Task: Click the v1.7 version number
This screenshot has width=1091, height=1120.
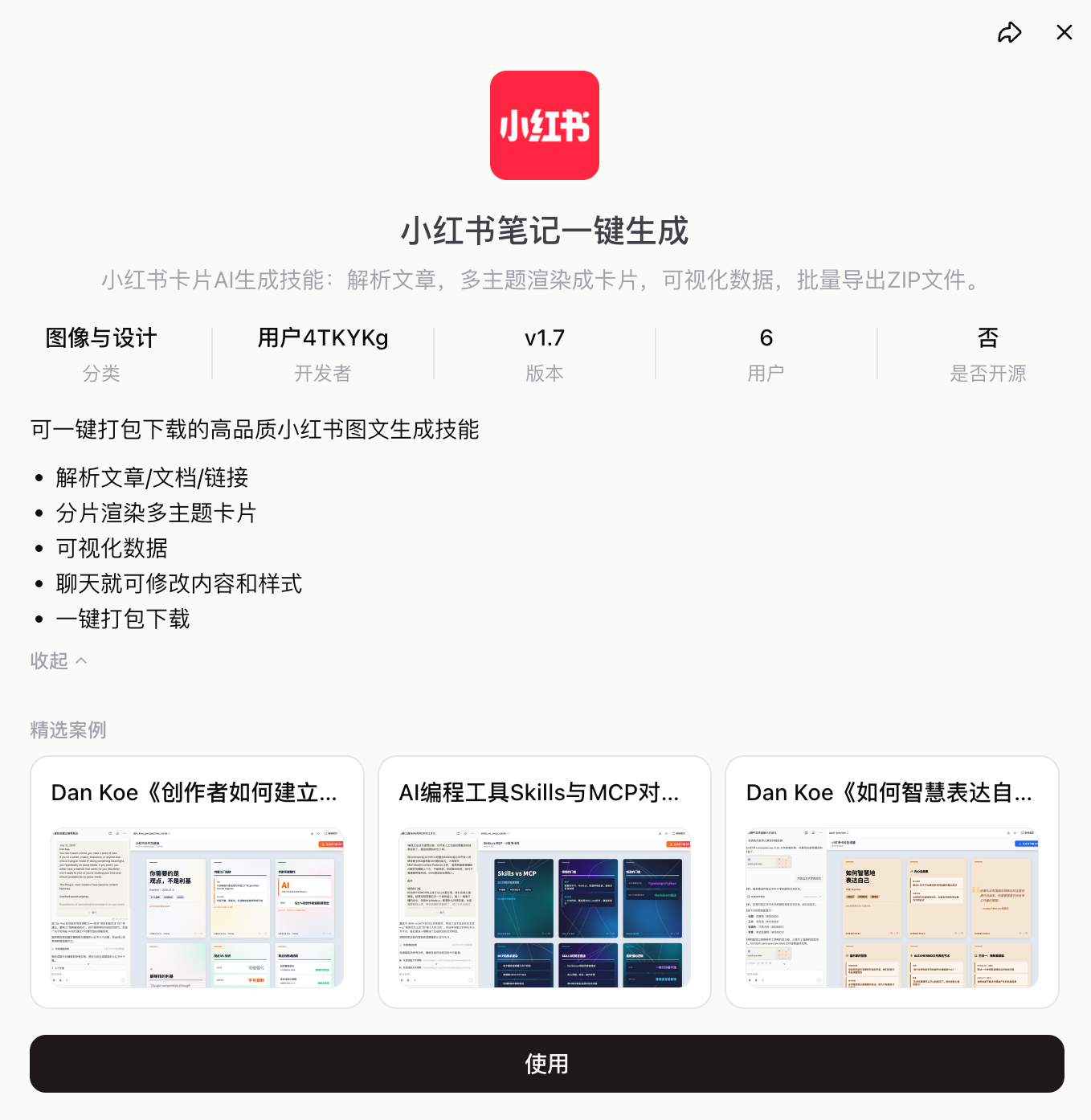Action: (x=545, y=338)
